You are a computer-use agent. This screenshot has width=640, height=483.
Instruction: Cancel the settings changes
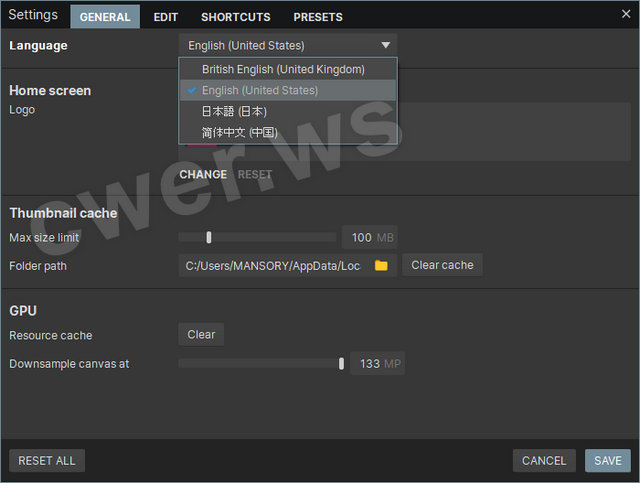[x=544, y=461]
